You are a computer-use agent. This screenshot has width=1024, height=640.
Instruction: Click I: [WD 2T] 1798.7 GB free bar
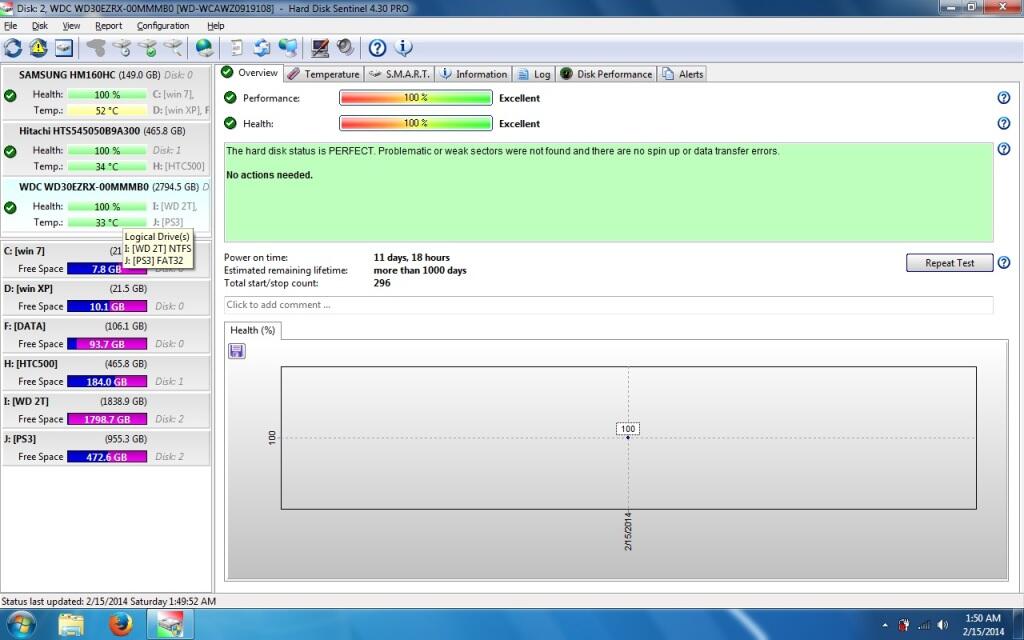click(107, 419)
